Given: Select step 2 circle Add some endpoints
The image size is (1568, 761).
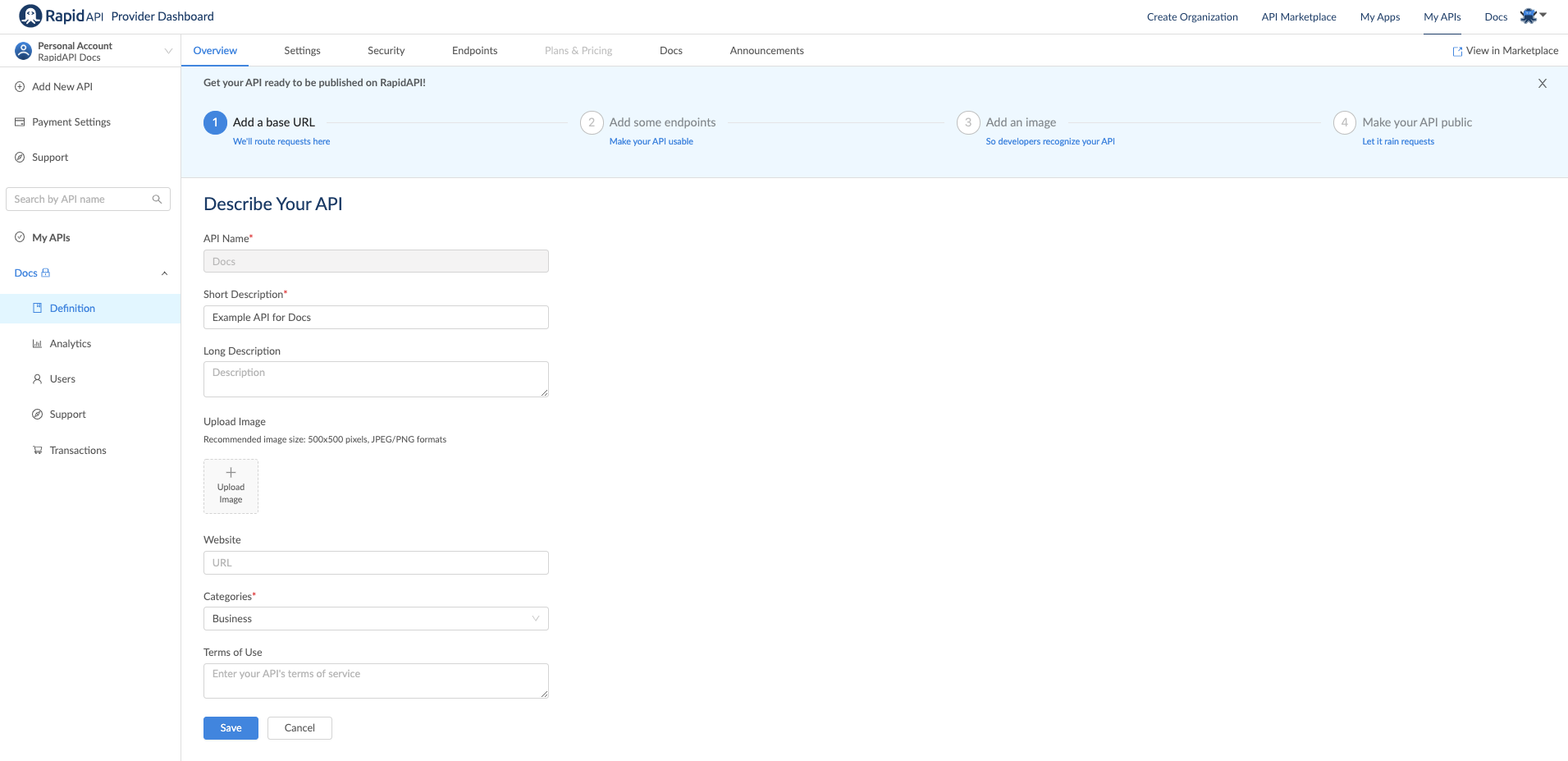Looking at the screenshot, I should coord(592,122).
